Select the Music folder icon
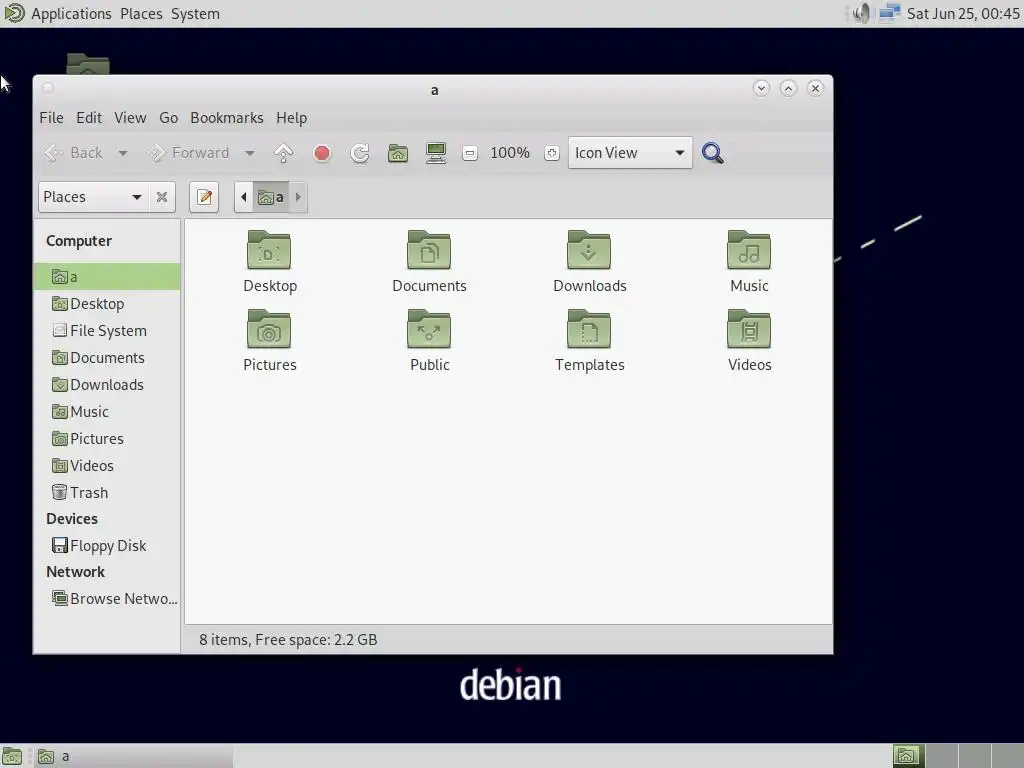 point(749,251)
